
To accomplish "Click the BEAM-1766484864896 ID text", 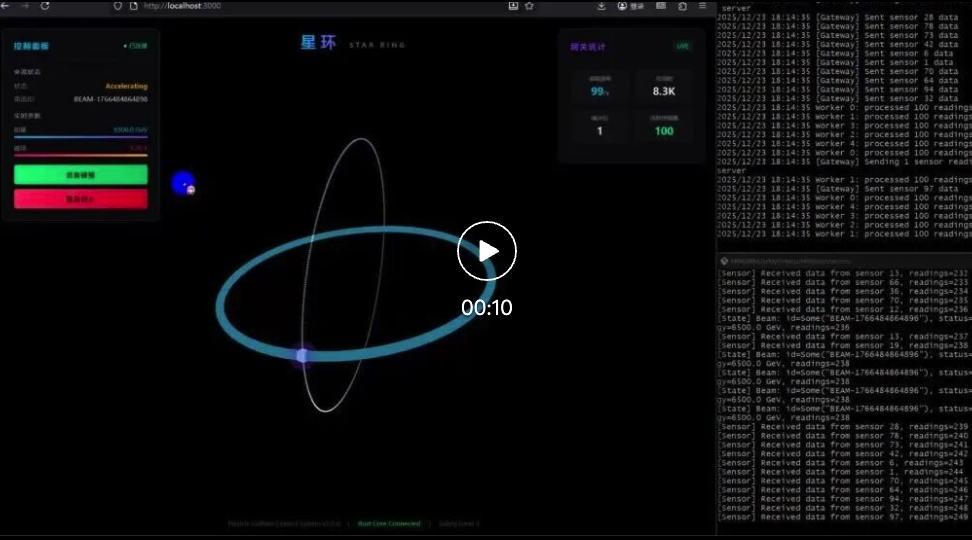I will (x=110, y=99).
